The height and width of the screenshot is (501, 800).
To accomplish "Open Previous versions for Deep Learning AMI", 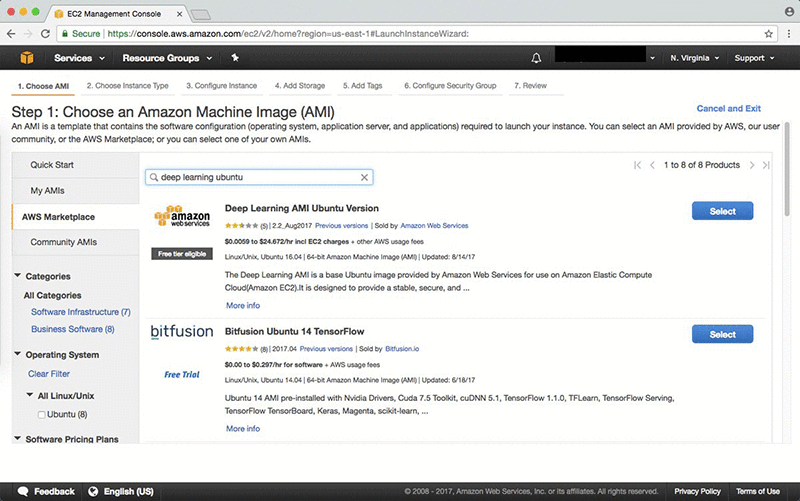I will pos(341,226).
